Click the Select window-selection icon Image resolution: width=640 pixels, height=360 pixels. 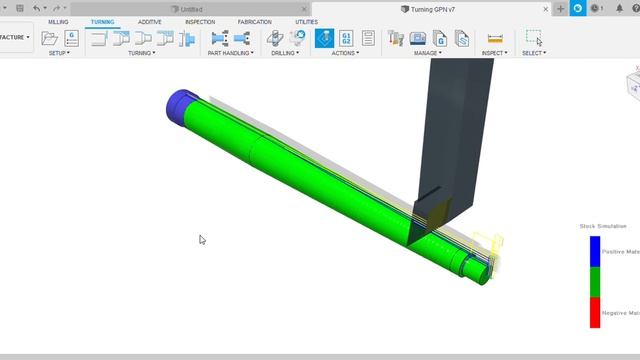click(534, 38)
